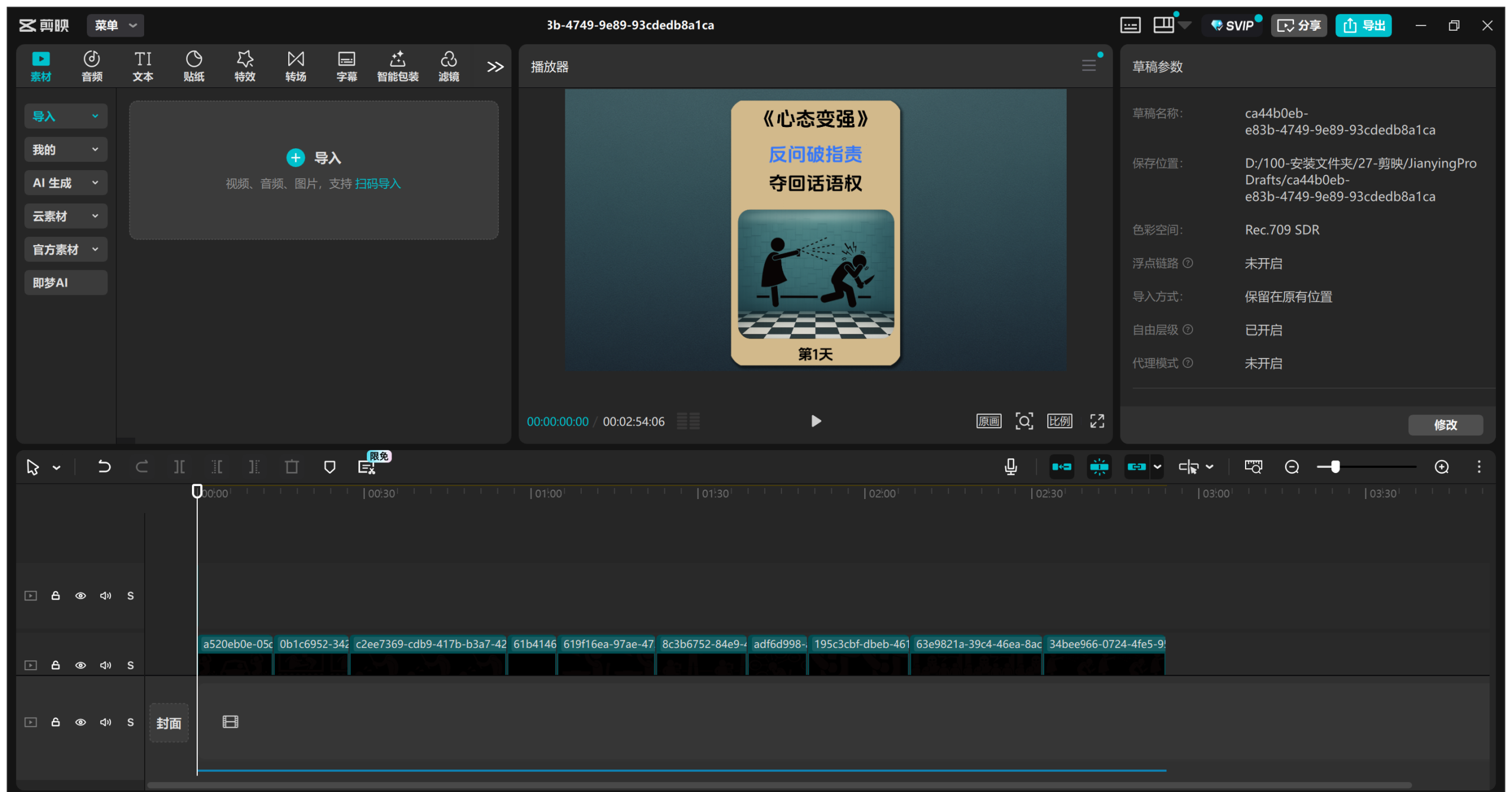Select the c2ee7369 clip on timeline
The height and width of the screenshot is (792, 1512).
point(429,654)
